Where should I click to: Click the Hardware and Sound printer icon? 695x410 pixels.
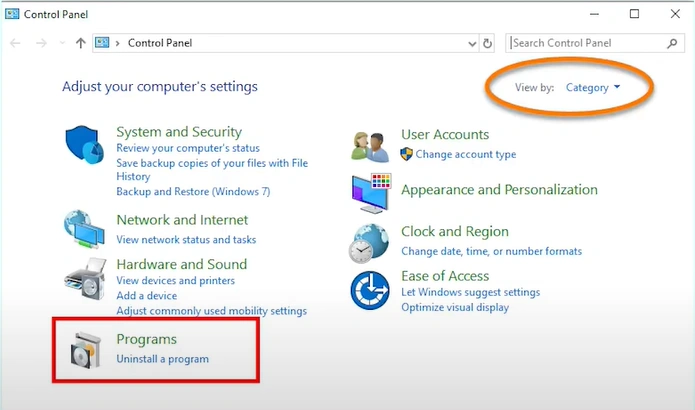click(x=85, y=279)
